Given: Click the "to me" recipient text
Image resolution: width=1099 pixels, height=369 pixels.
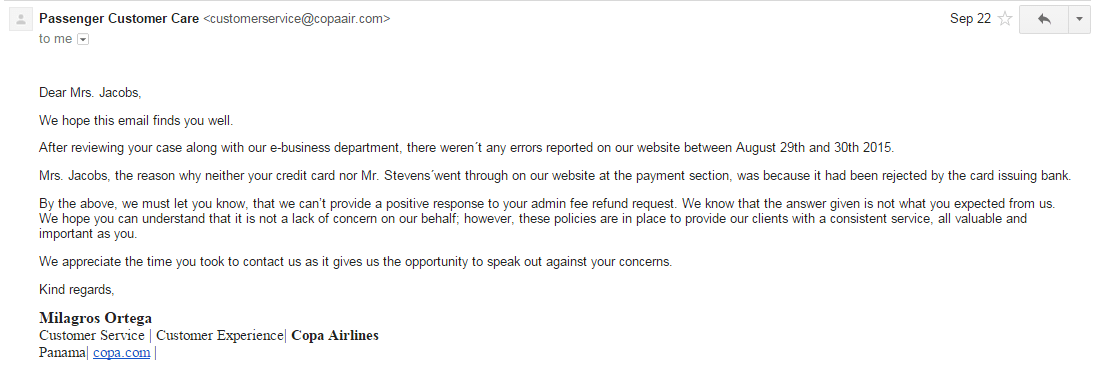Looking at the screenshot, I should tap(55, 39).
